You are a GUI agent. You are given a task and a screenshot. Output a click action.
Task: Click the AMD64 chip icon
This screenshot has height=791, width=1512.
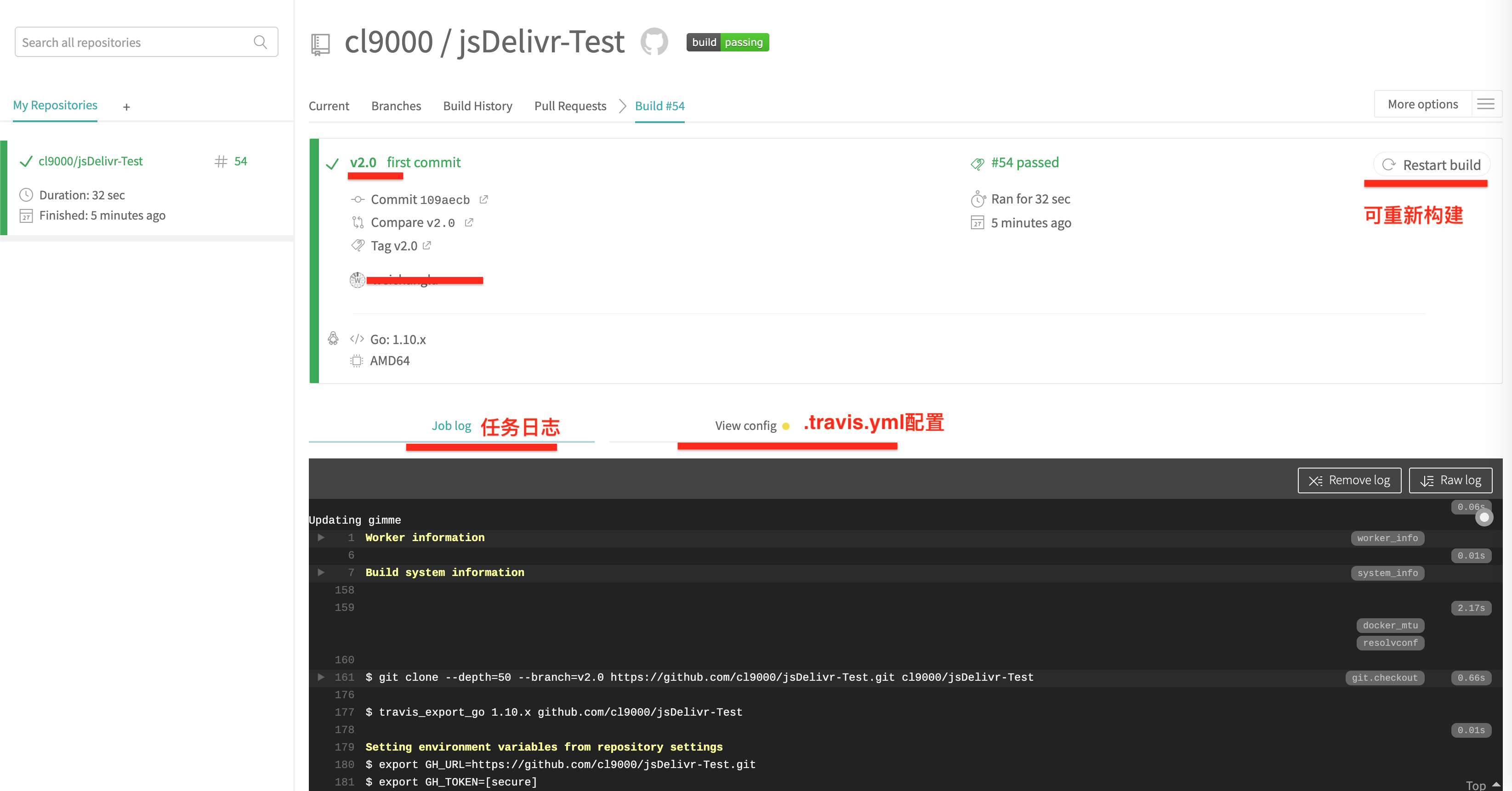click(356, 361)
